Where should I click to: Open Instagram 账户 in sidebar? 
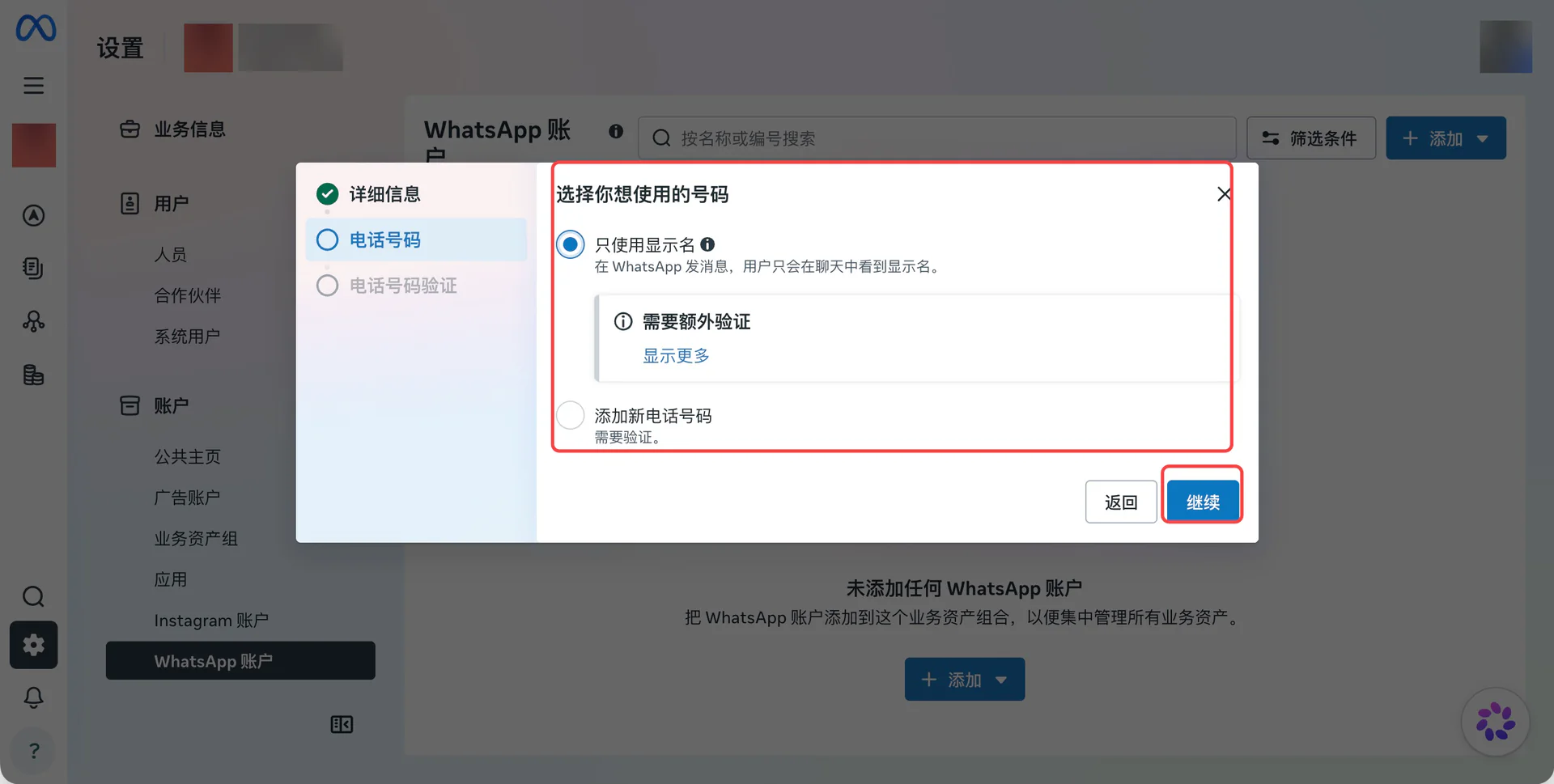(x=212, y=621)
